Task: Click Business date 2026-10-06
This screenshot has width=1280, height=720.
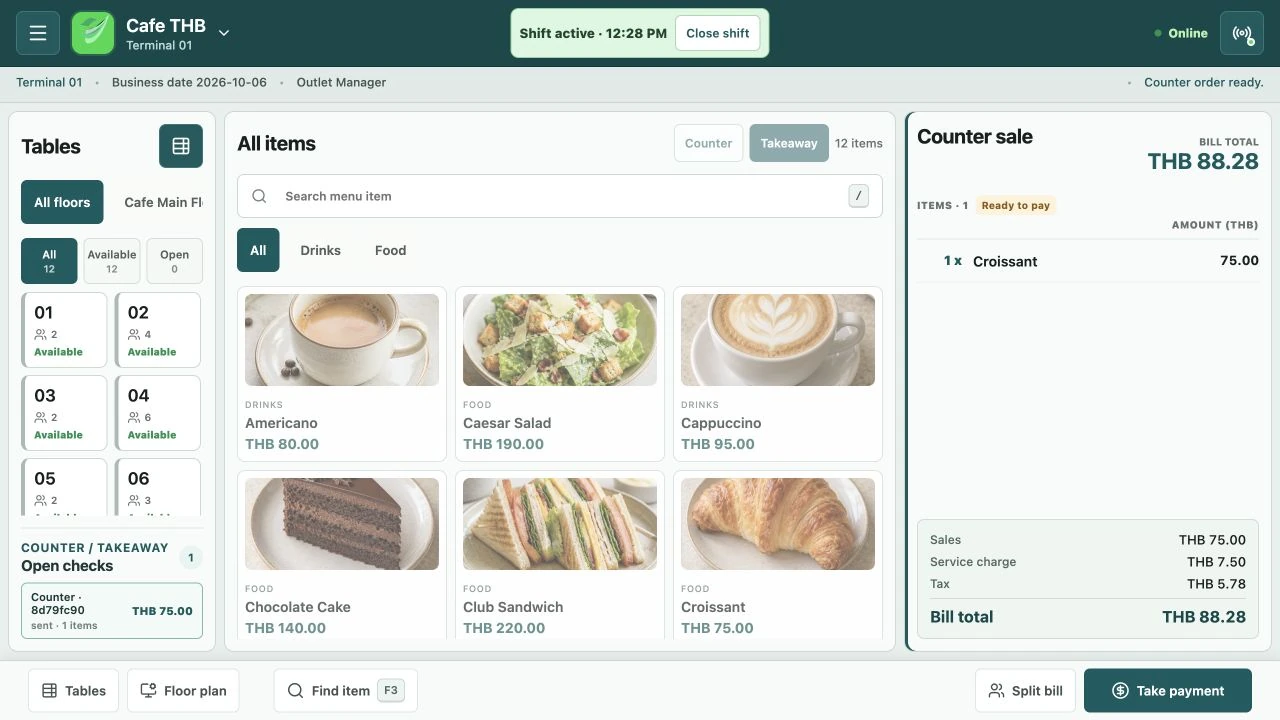Action: [189, 82]
